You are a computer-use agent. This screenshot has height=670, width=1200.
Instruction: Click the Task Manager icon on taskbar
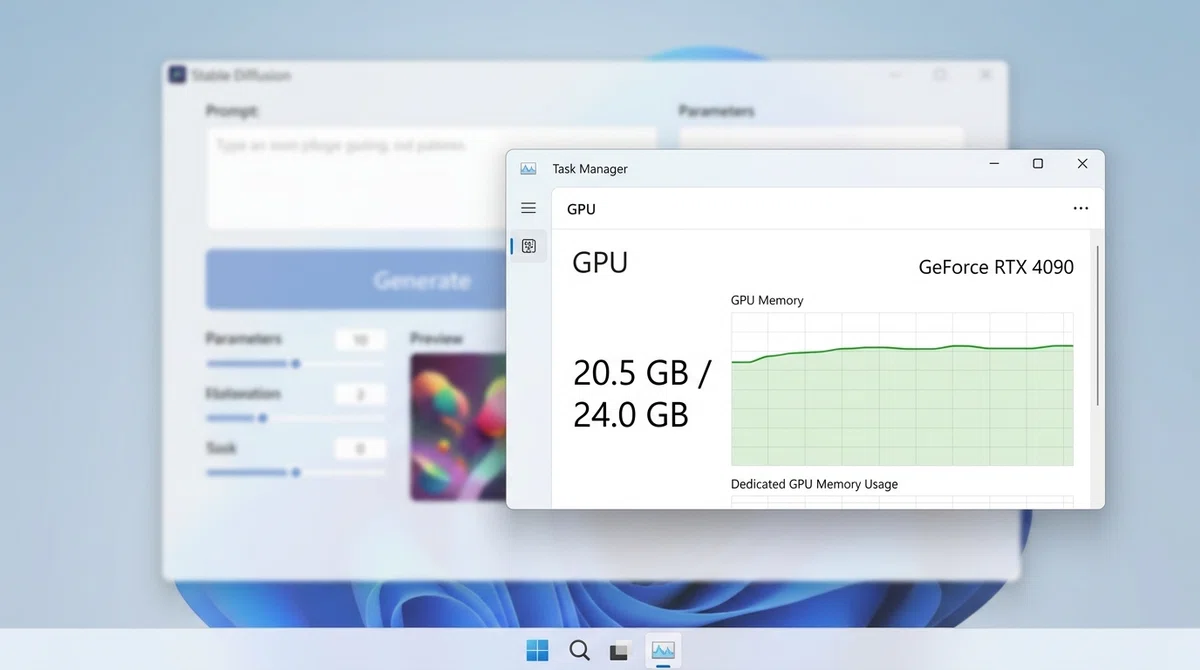(662, 651)
